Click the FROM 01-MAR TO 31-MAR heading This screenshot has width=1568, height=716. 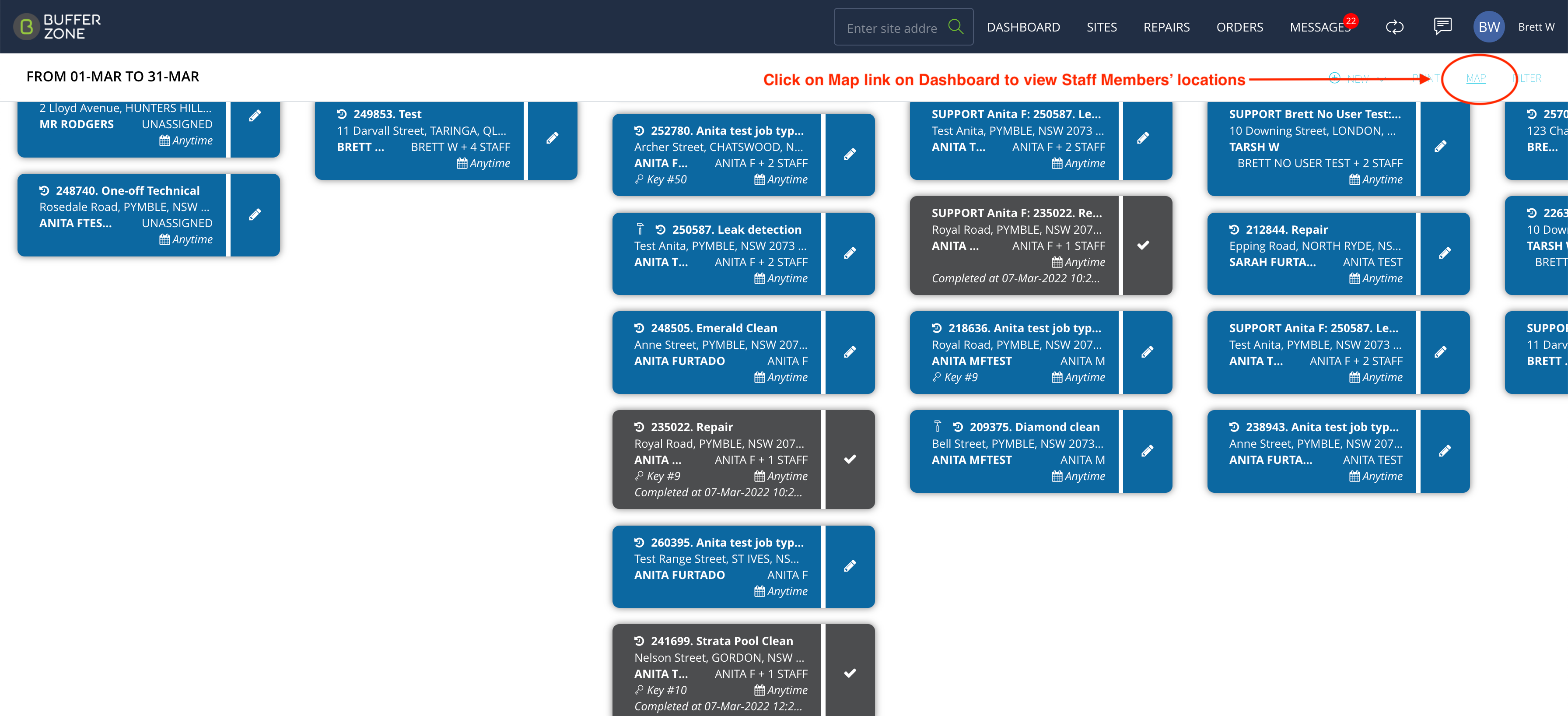coord(112,77)
